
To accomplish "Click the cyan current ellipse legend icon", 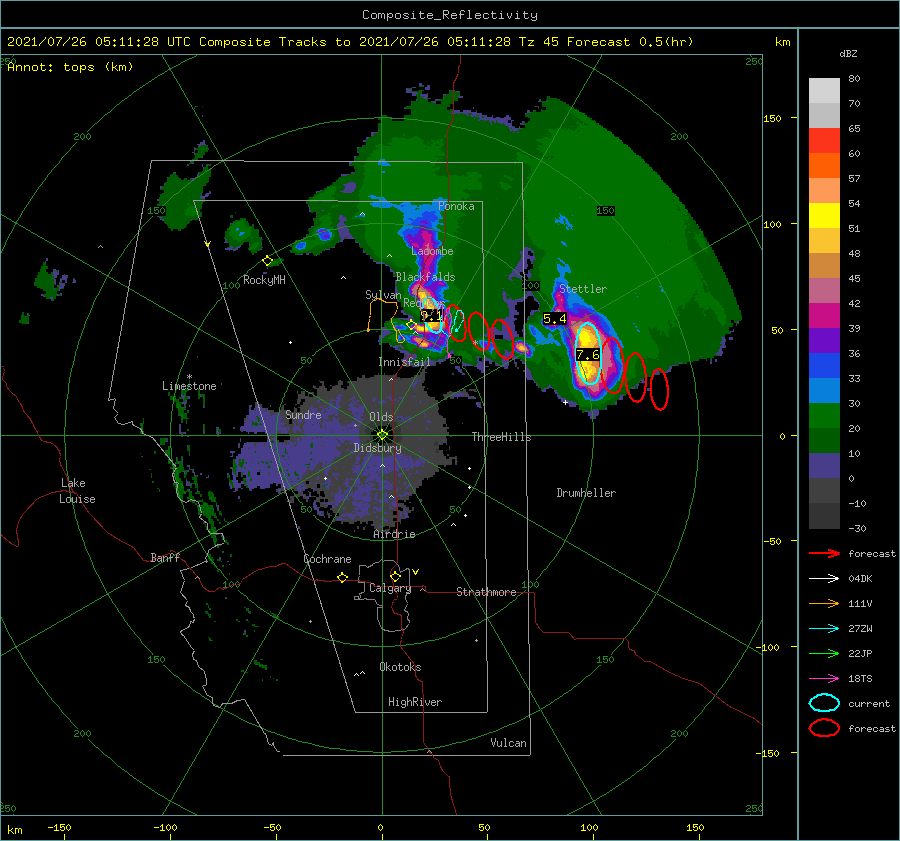I will point(824,703).
